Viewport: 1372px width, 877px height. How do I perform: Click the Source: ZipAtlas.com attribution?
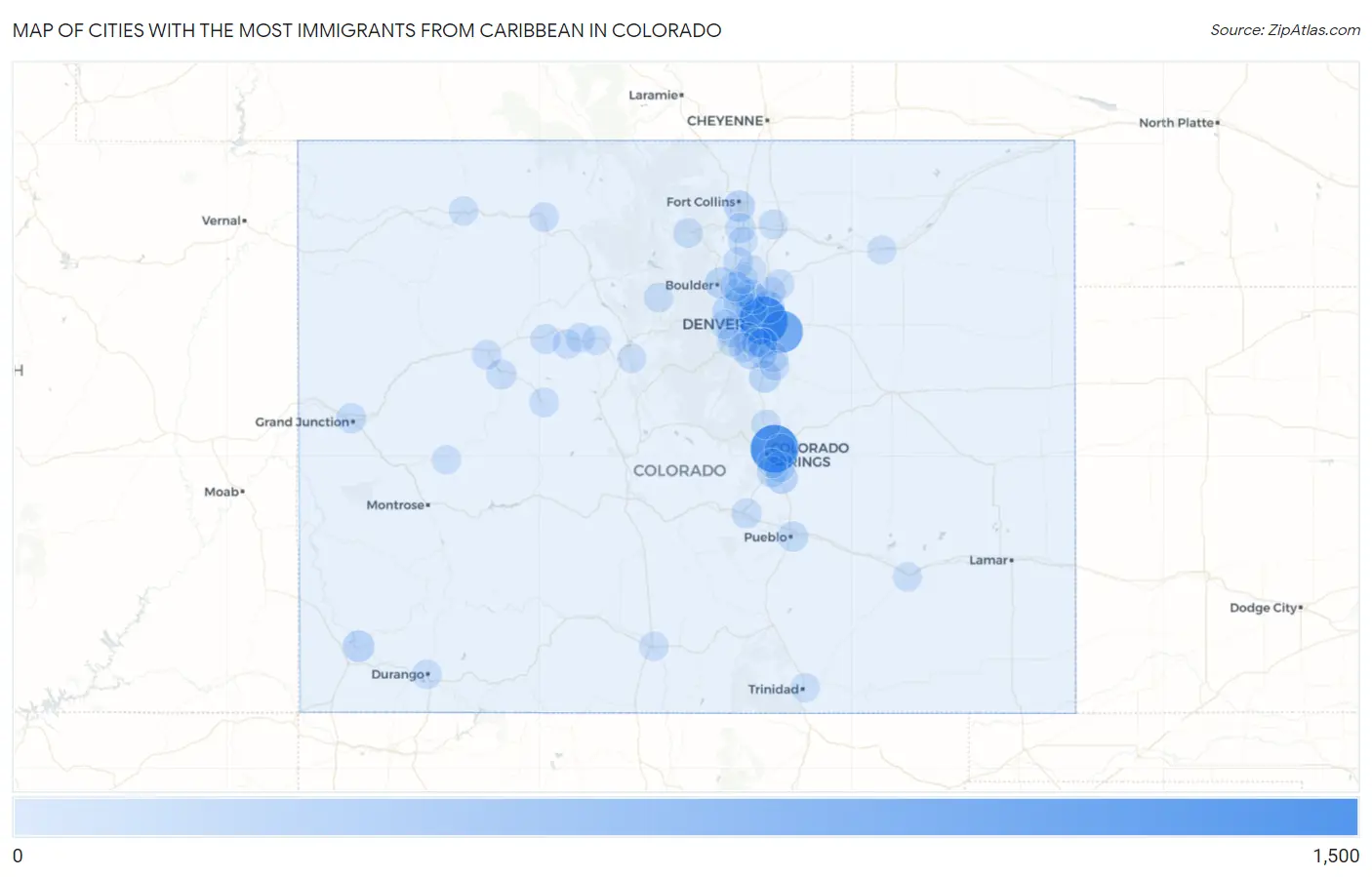click(x=1284, y=30)
